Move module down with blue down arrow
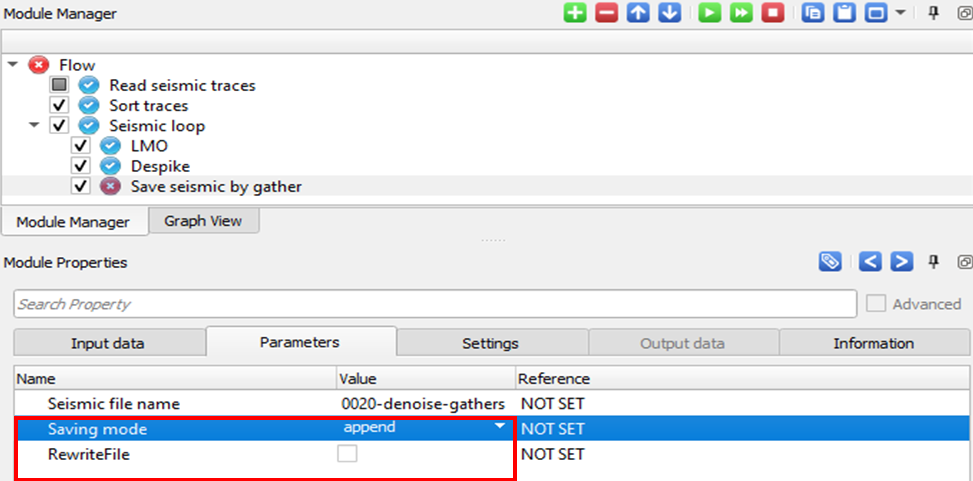The width and height of the screenshot is (973, 481). [x=670, y=13]
